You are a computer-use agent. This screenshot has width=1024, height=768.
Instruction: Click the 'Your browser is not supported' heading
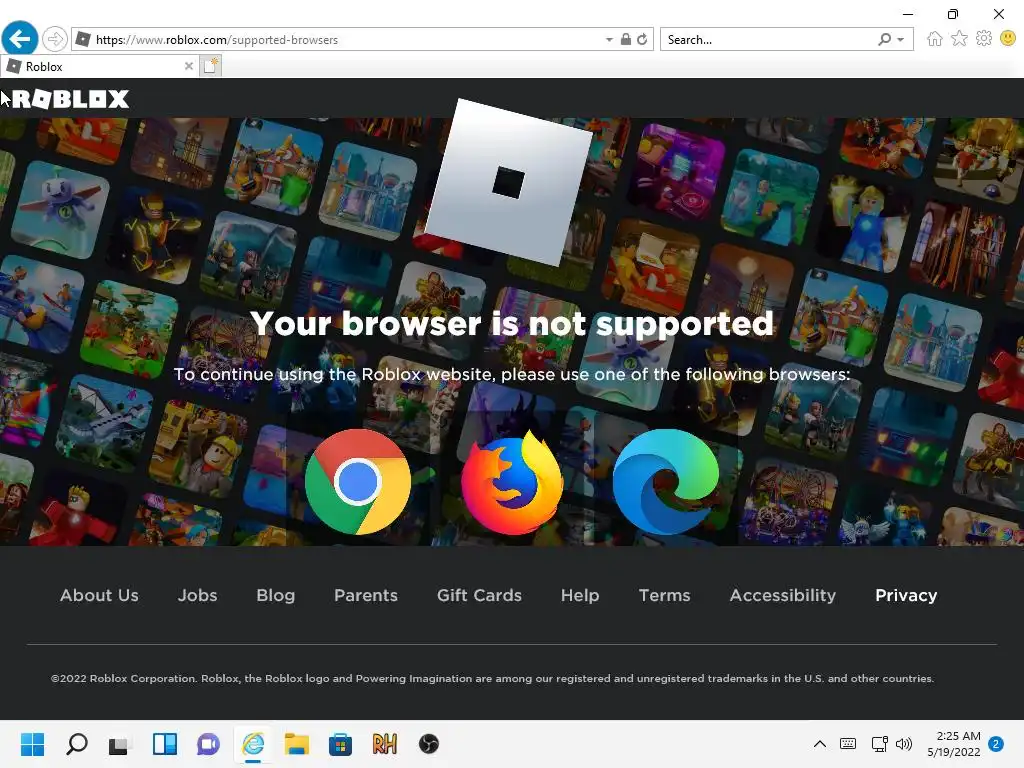pyautogui.click(x=512, y=323)
